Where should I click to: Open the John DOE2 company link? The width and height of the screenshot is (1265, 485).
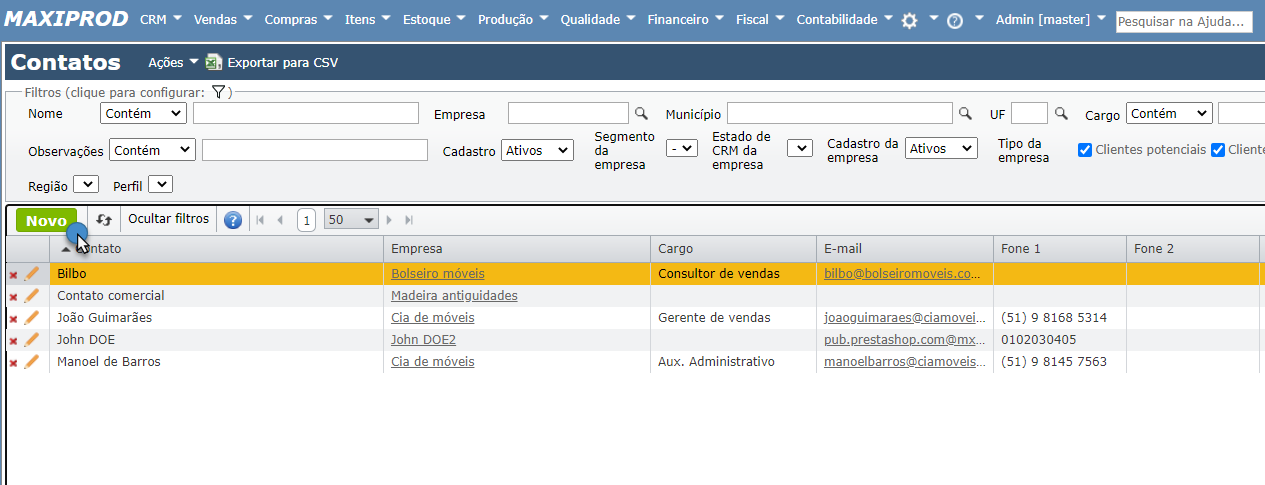pyautogui.click(x=423, y=339)
